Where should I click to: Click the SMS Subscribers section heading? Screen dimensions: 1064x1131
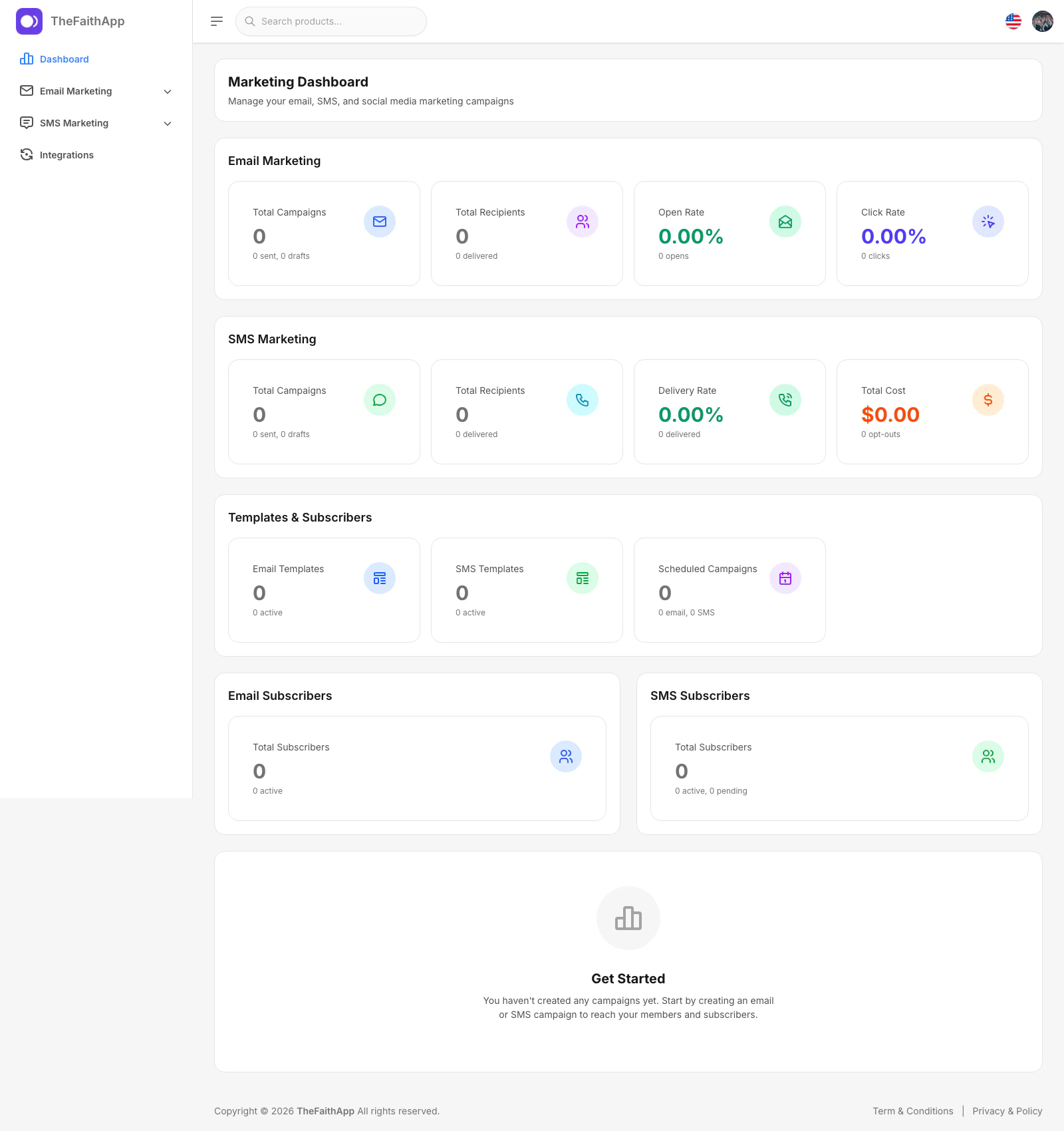click(700, 696)
